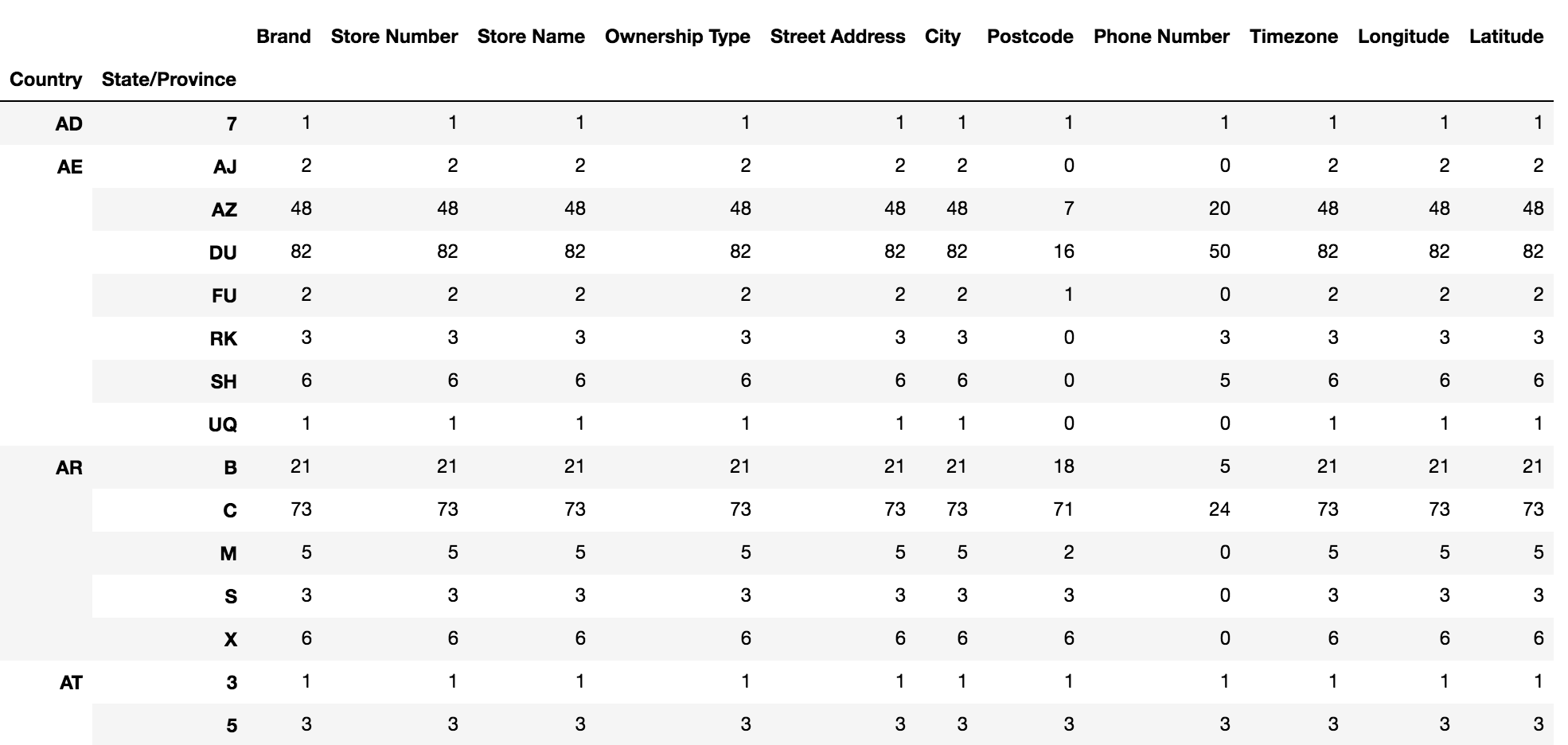Select the AD country row label
The width and height of the screenshot is (1568, 745).
pyautogui.click(x=69, y=124)
